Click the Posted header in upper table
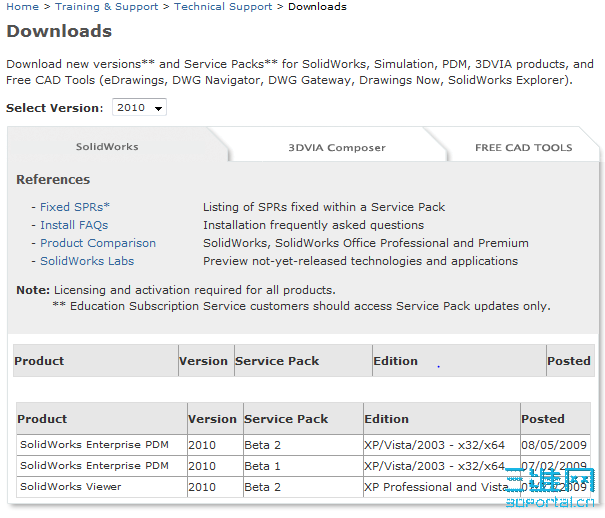The width and height of the screenshot is (605, 518). (x=569, y=361)
